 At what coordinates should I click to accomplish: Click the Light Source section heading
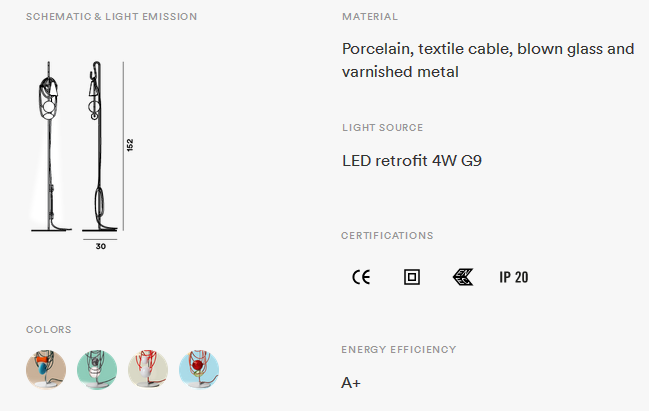pyautogui.click(x=382, y=127)
